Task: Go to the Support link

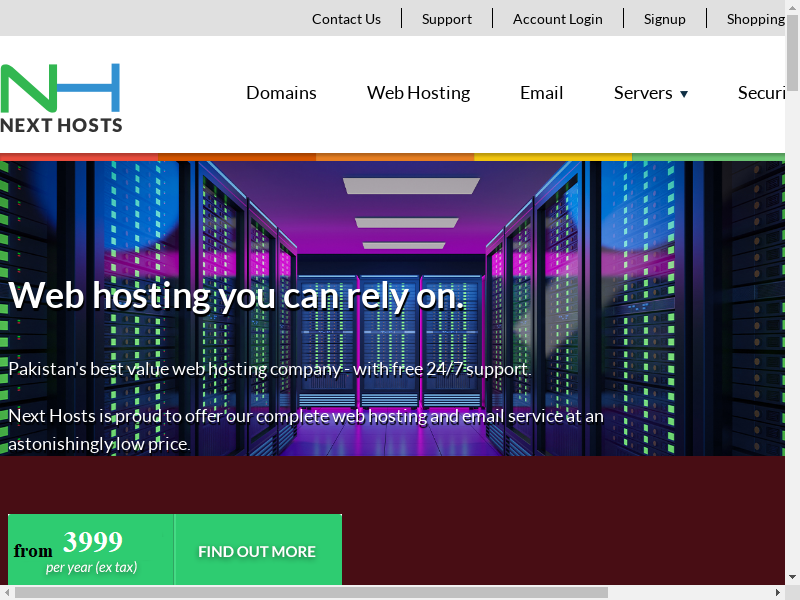Action: (x=446, y=19)
